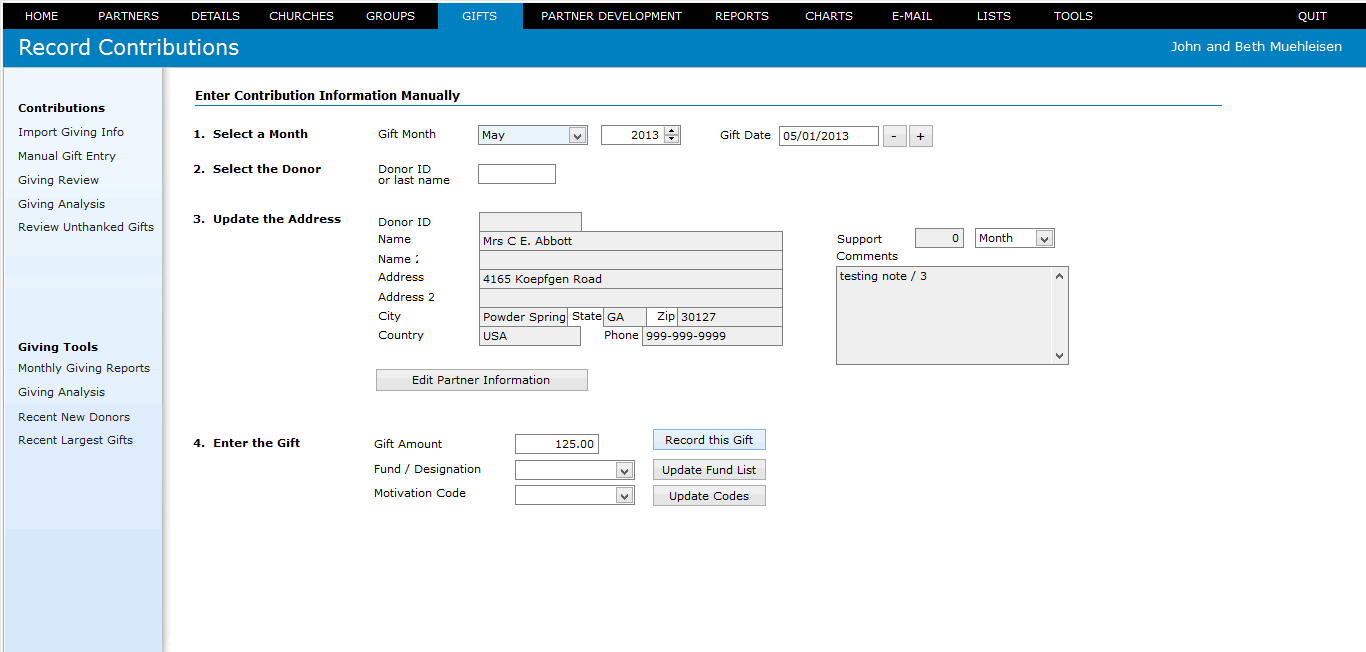
Task: Open the CHARTS menu
Action: point(829,16)
